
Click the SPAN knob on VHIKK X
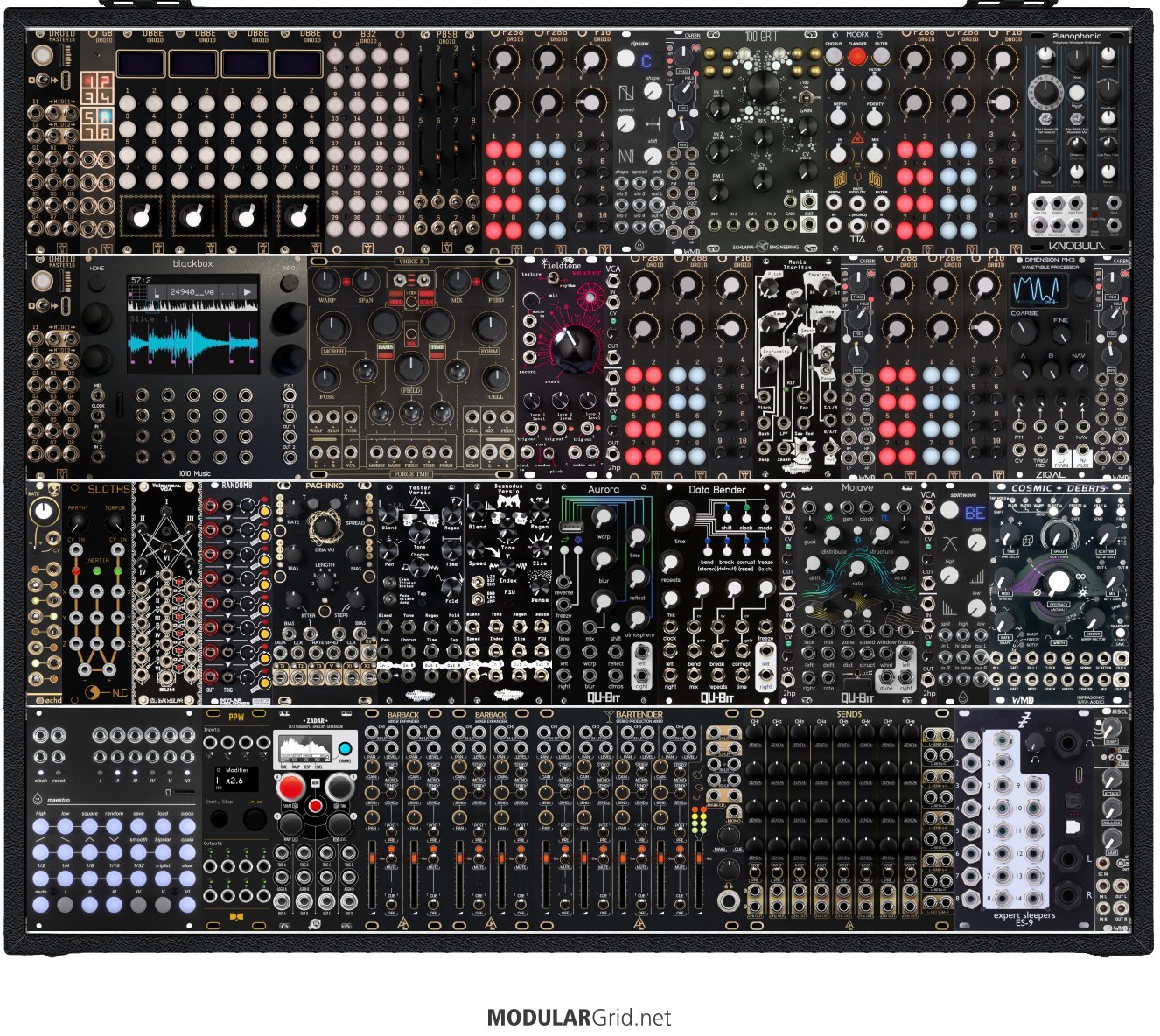tap(366, 281)
